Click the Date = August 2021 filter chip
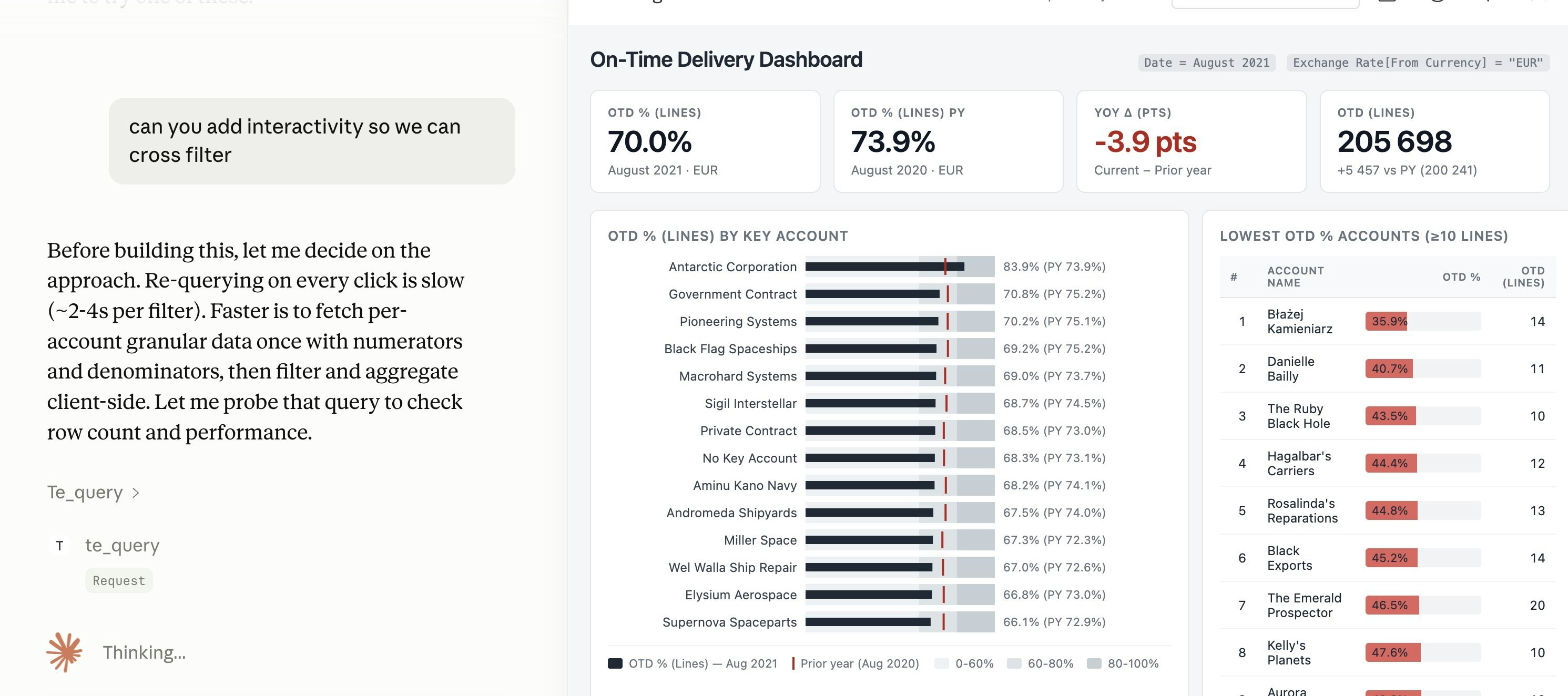Viewport: 1568px width, 696px height. tap(1206, 63)
